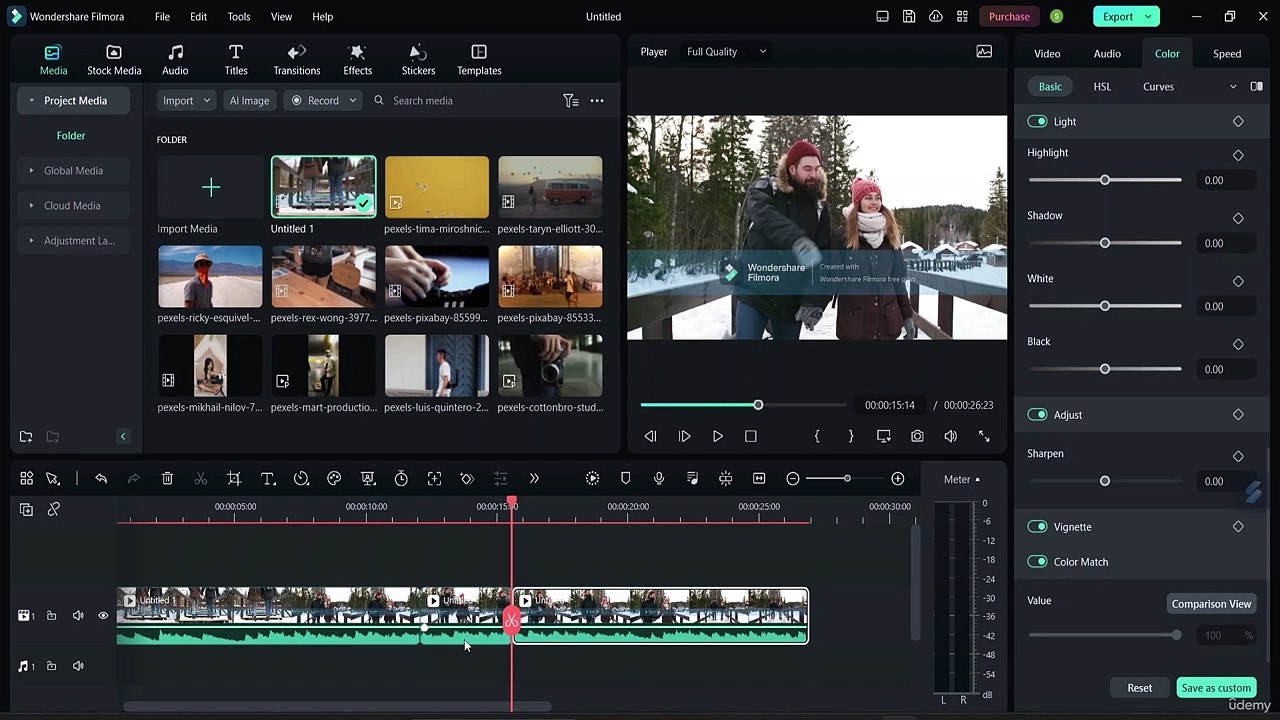Image resolution: width=1280 pixels, height=720 pixels.
Task: Click the timeline link chain icon
Action: 54,510
